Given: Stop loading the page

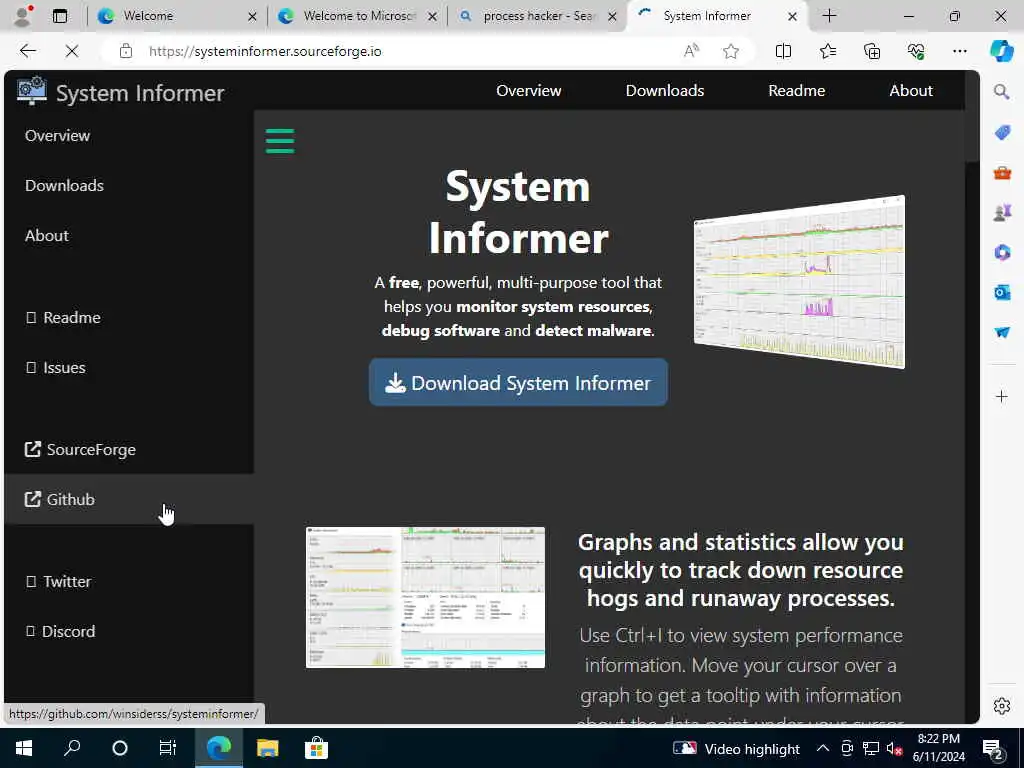Looking at the screenshot, I should pos(72,51).
